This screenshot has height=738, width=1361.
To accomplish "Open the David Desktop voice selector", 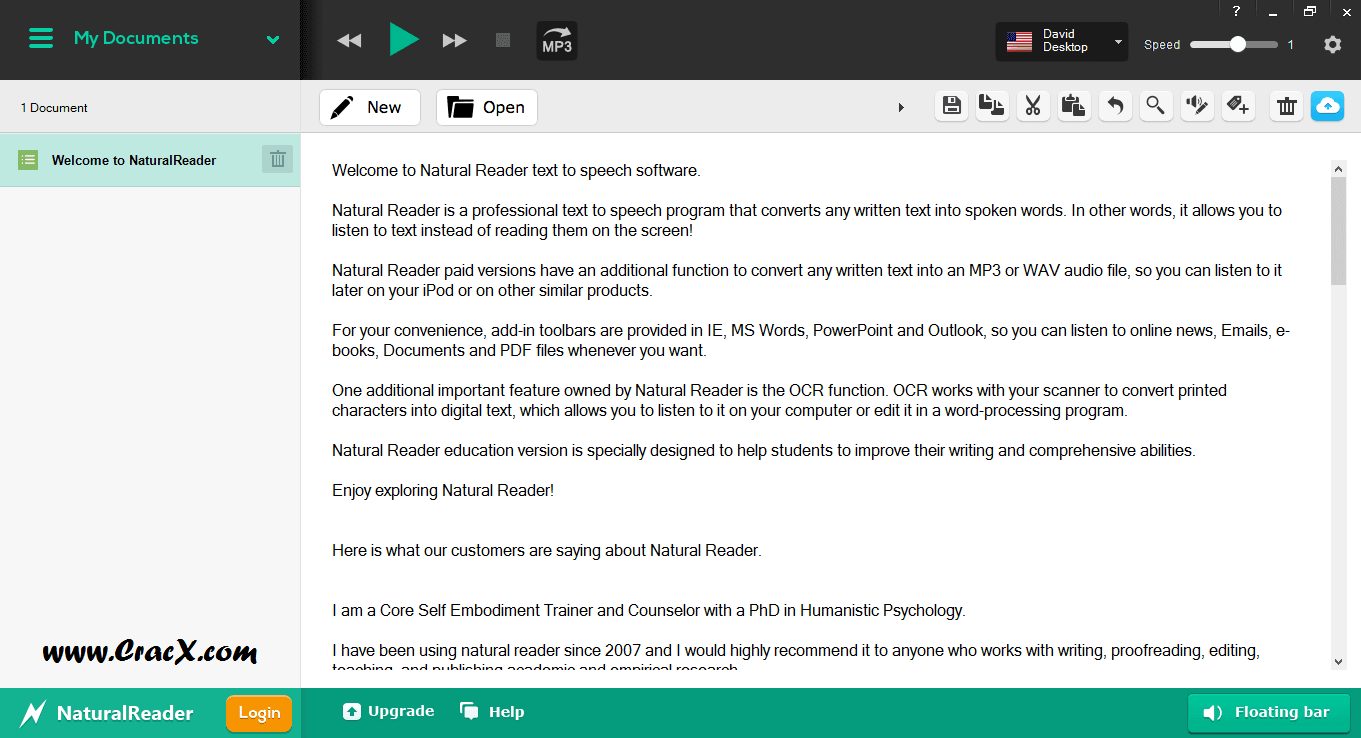I will pyautogui.click(x=1062, y=42).
